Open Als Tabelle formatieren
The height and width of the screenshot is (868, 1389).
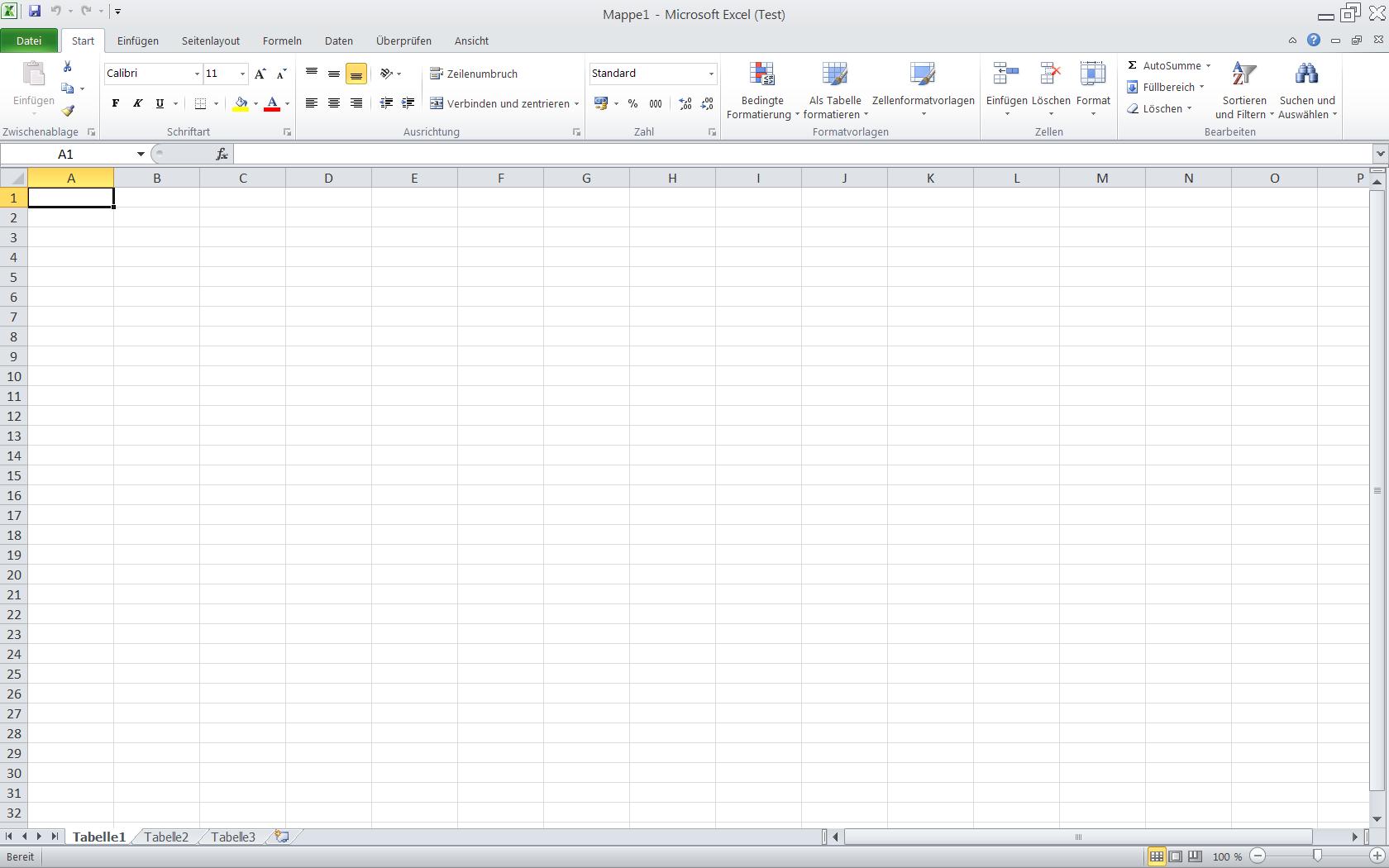(x=835, y=90)
